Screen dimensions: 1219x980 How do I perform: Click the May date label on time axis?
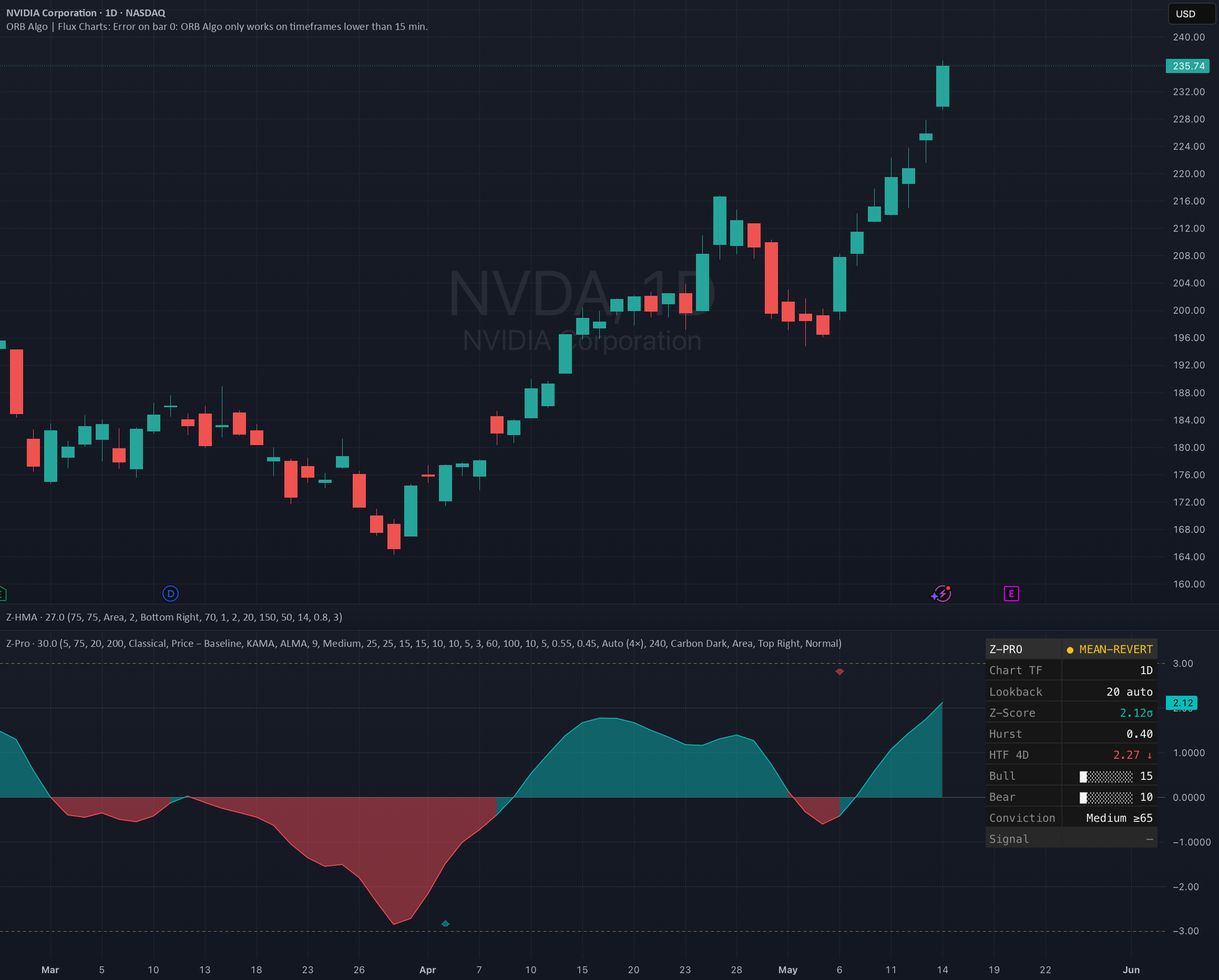coord(787,969)
